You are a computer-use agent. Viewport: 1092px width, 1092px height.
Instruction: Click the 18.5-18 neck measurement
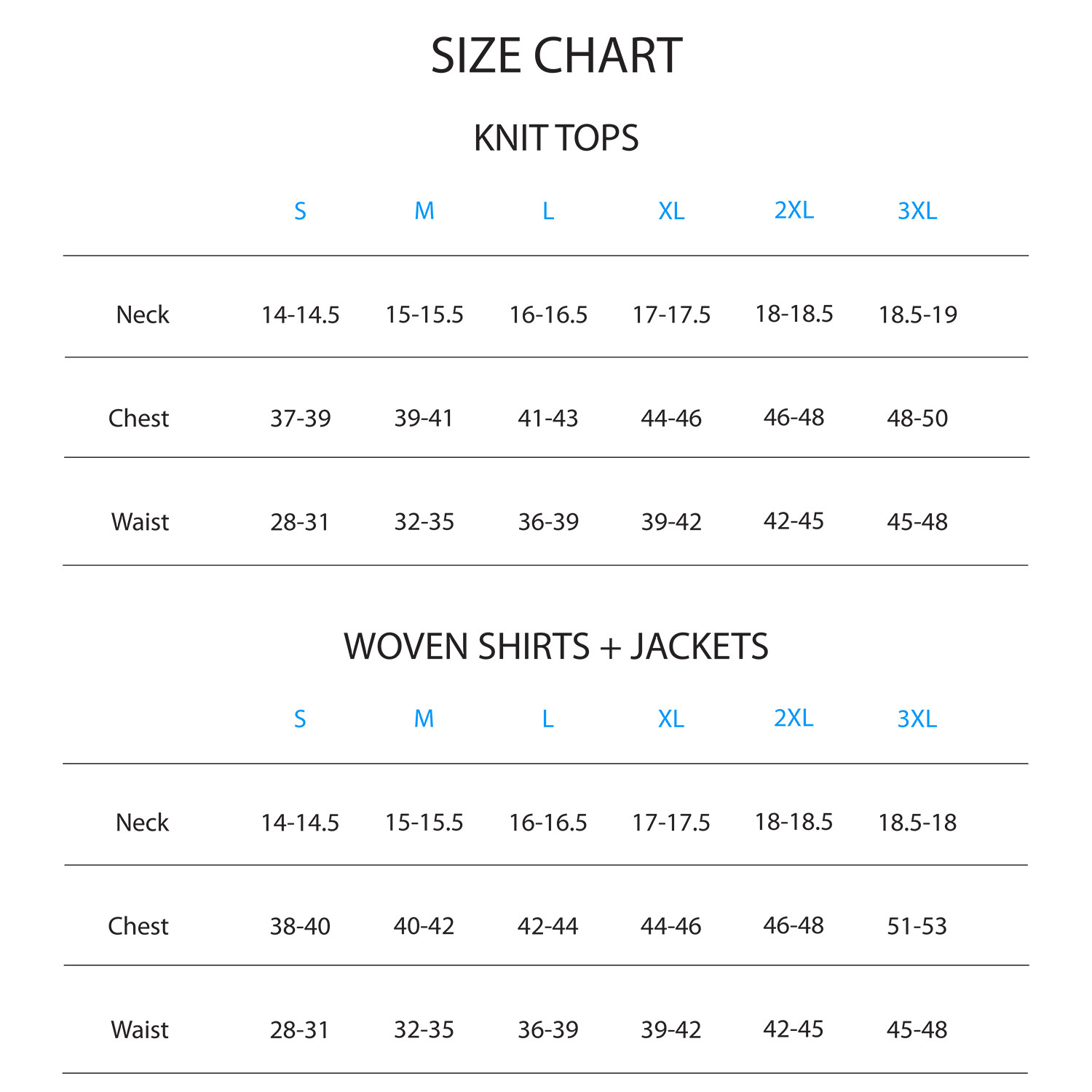point(917,823)
